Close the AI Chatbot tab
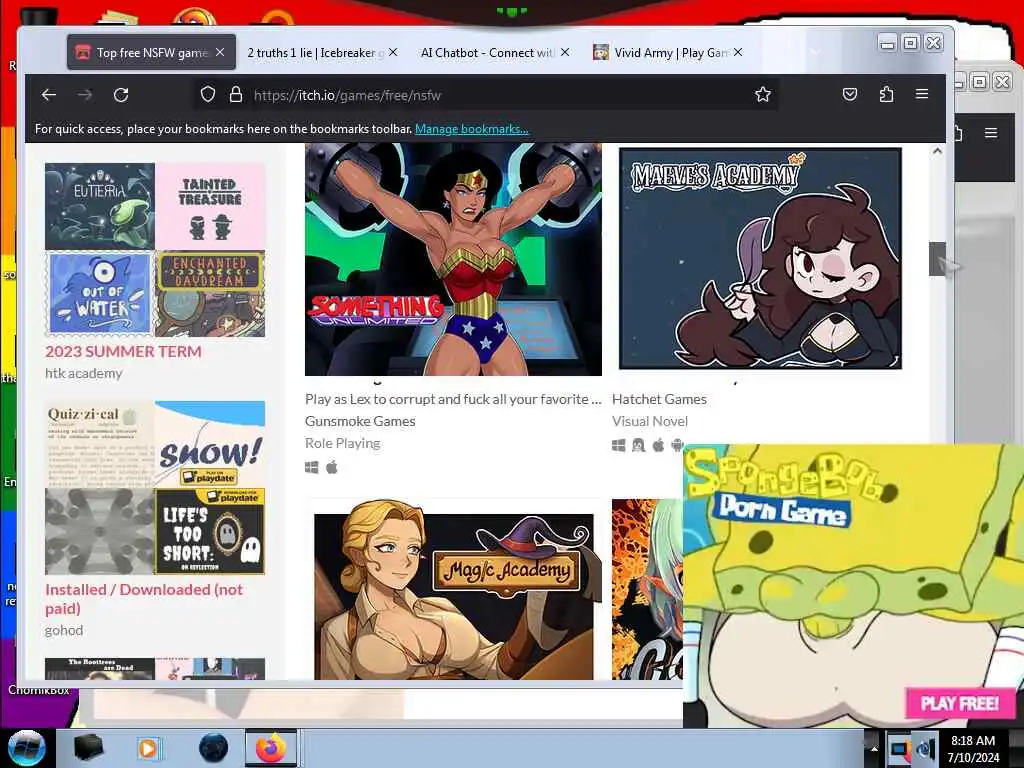Viewport: 1024px width, 768px height. 565,52
